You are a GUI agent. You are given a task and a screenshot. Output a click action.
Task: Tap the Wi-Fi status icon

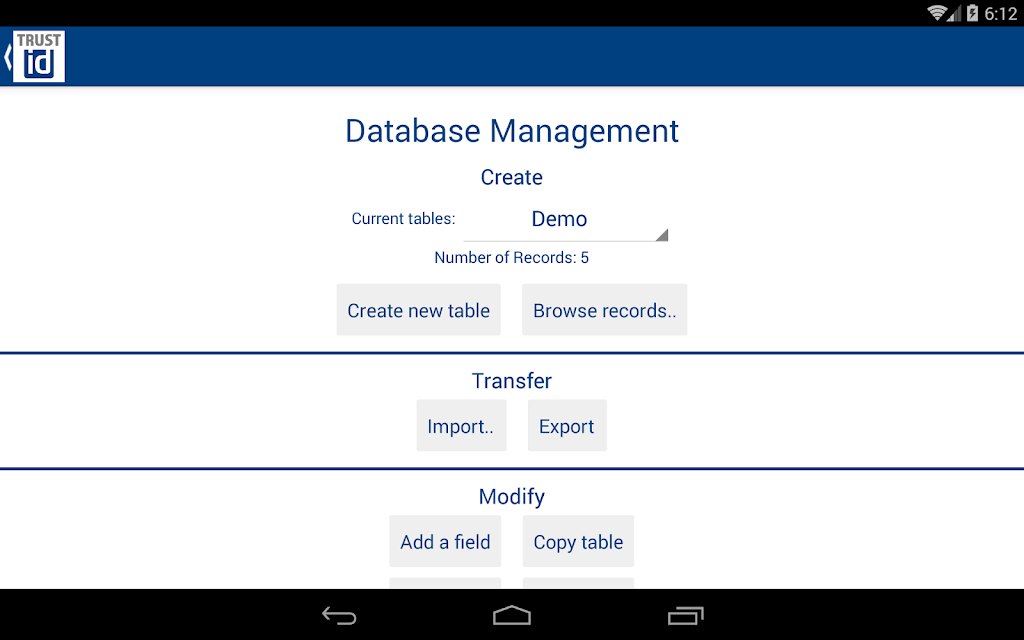[937, 12]
